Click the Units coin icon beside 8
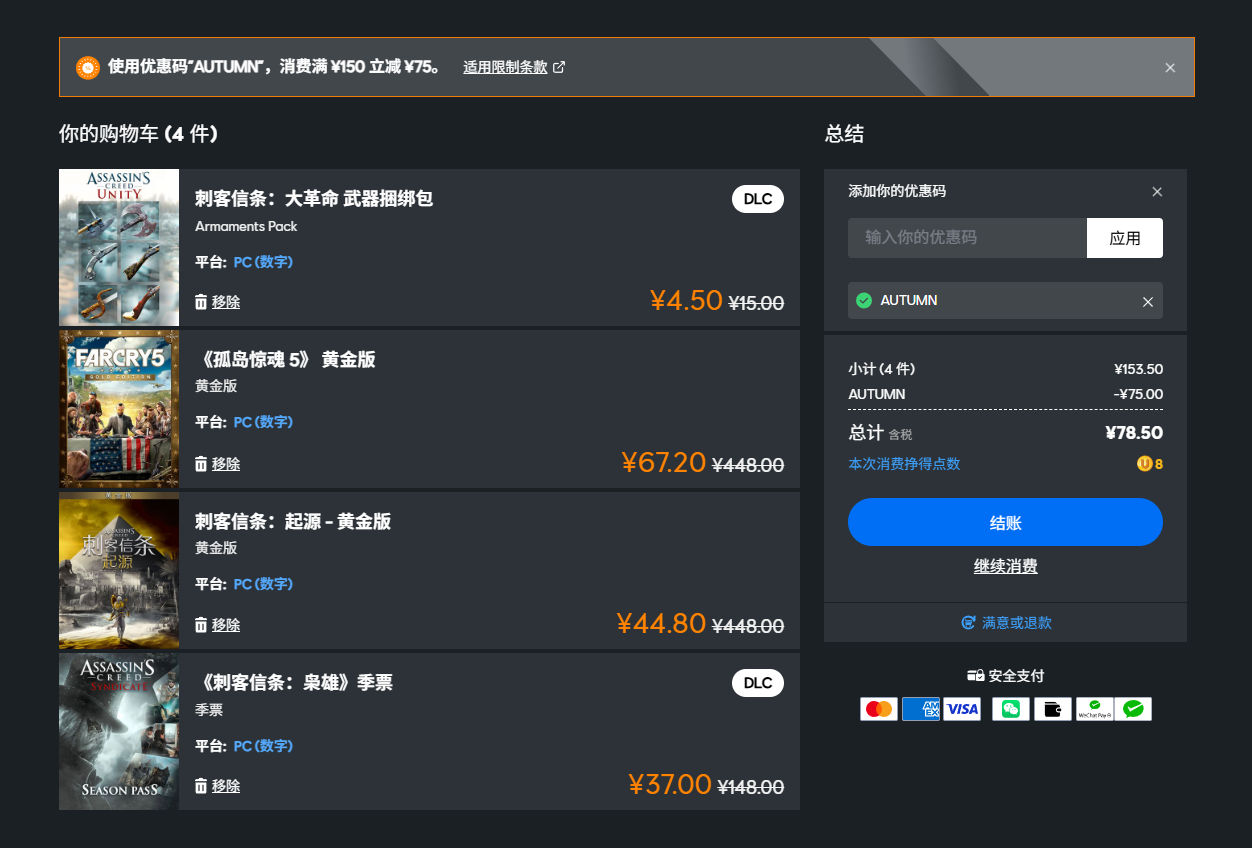The image size is (1252, 848). [x=1144, y=464]
